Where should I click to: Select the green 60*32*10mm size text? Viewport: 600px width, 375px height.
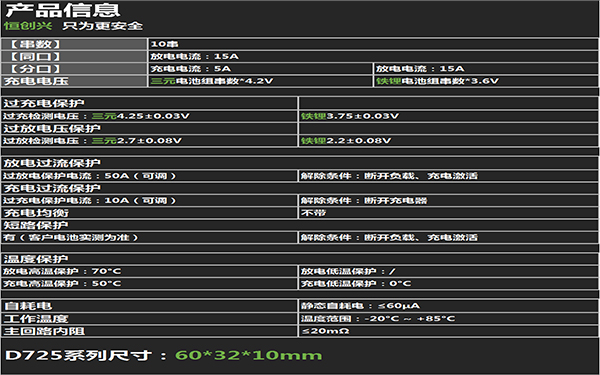pyautogui.click(x=249, y=355)
